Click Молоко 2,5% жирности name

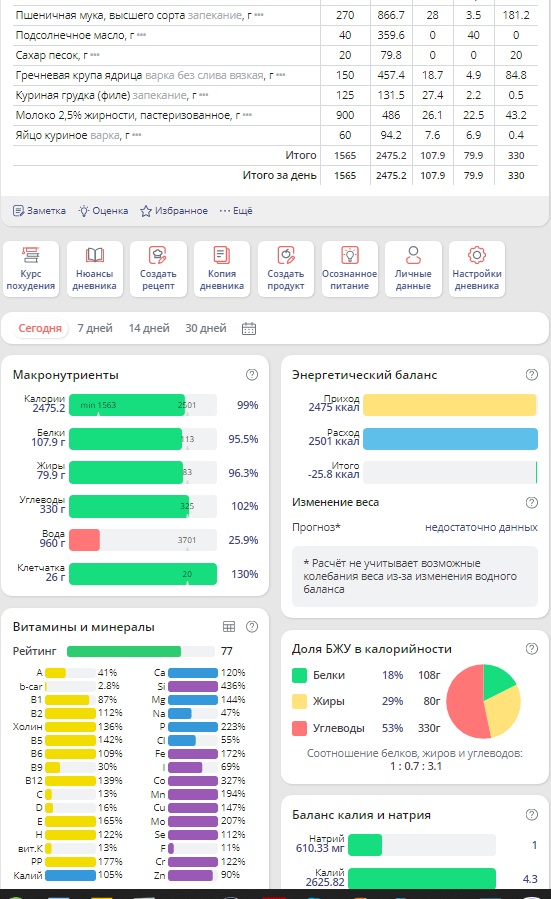(x=124, y=116)
